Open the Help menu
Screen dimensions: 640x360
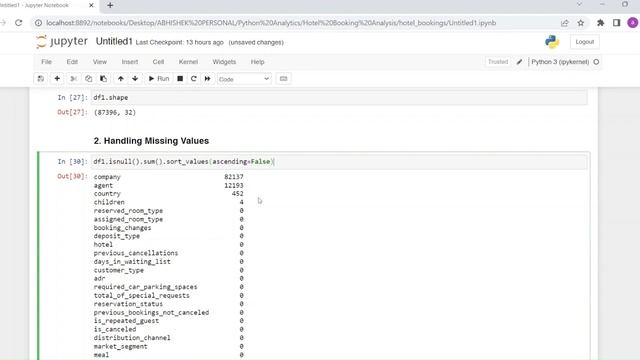click(x=257, y=62)
